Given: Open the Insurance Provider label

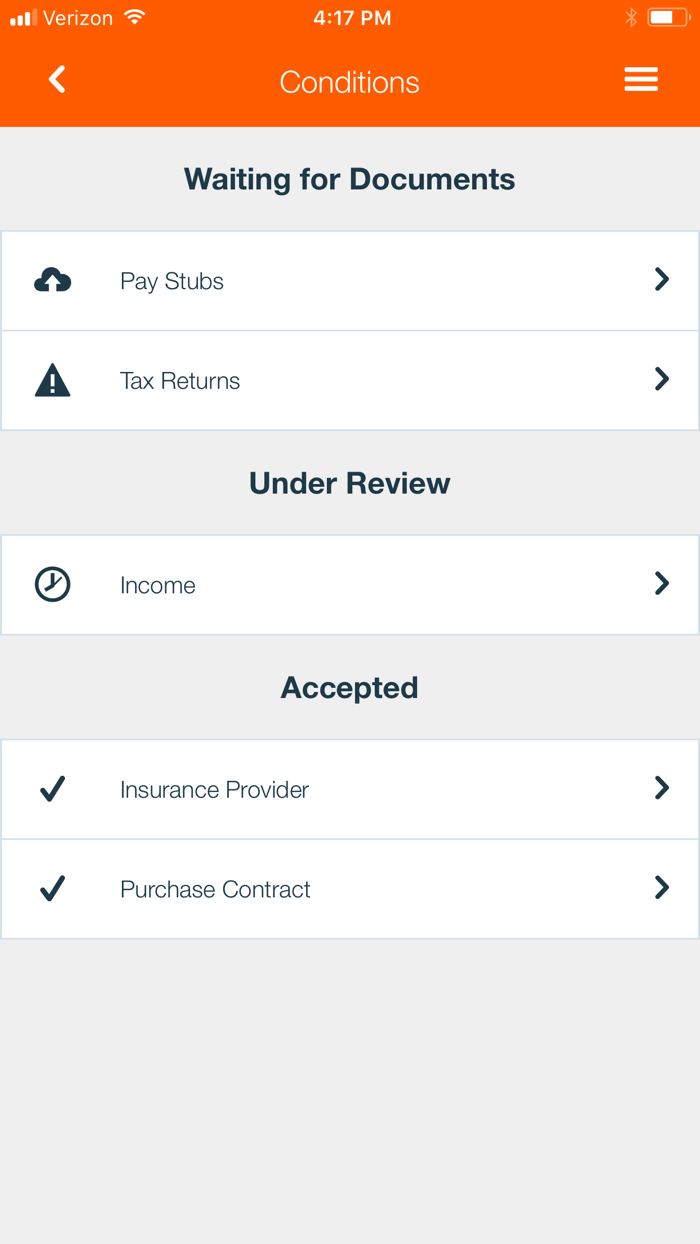Looking at the screenshot, I should pos(214,790).
